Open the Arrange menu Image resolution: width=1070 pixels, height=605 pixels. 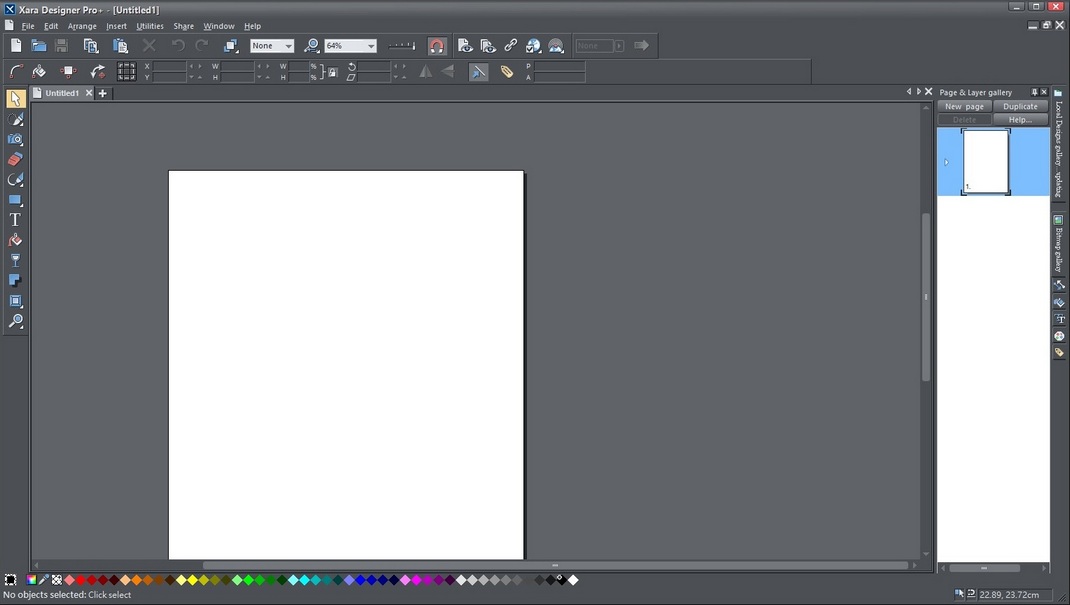pos(82,26)
